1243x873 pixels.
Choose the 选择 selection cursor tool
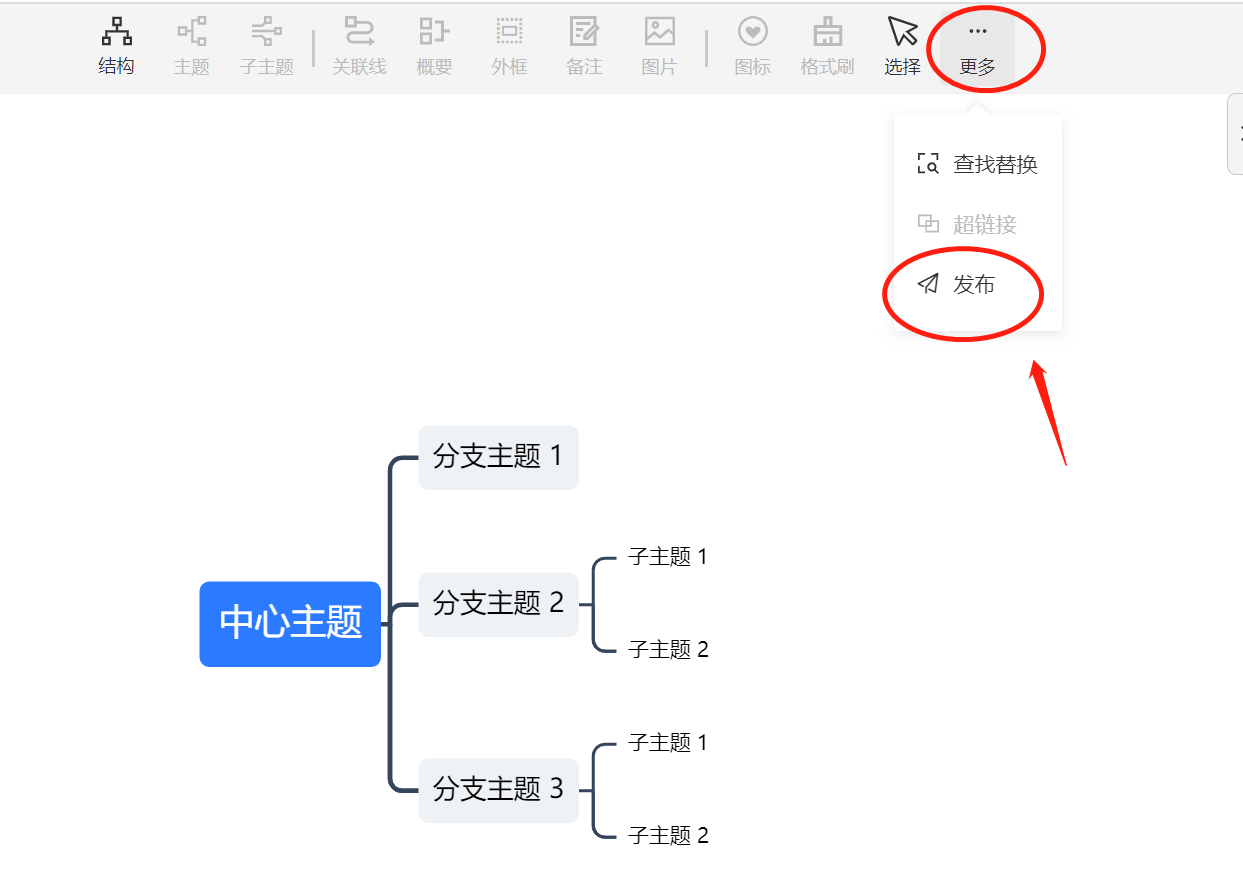click(902, 46)
